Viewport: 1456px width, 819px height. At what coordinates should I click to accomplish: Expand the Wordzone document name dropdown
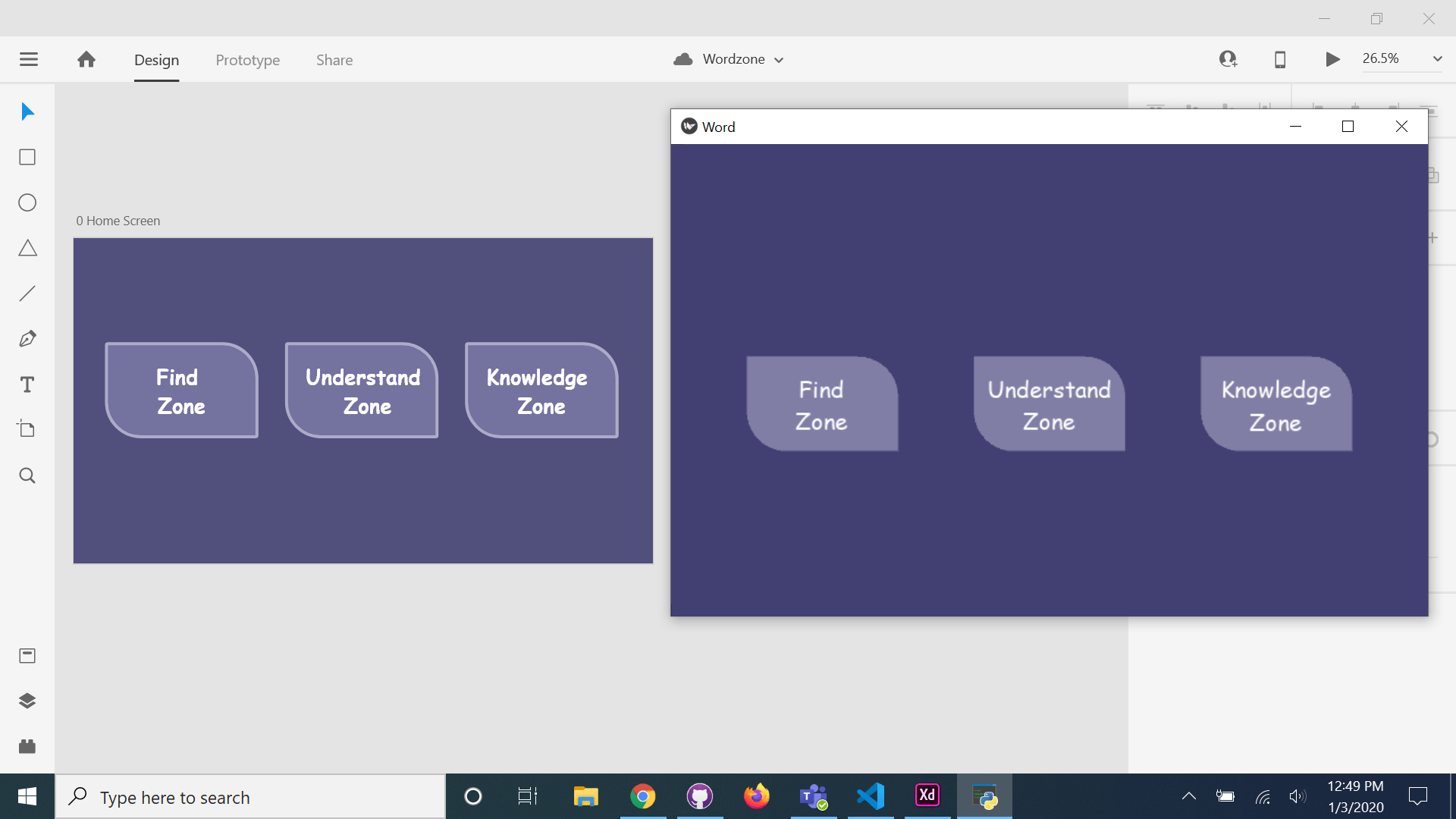click(x=779, y=60)
